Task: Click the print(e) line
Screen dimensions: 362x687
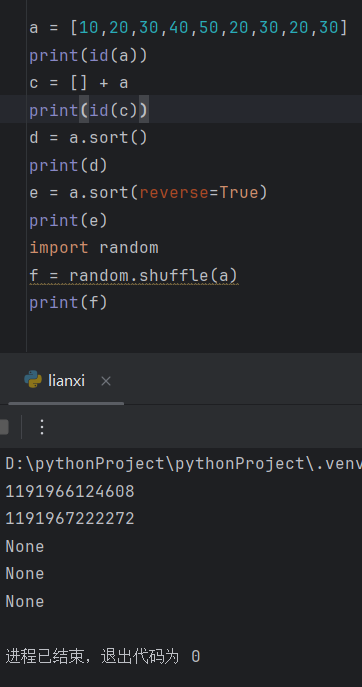Action: tap(68, 220)
